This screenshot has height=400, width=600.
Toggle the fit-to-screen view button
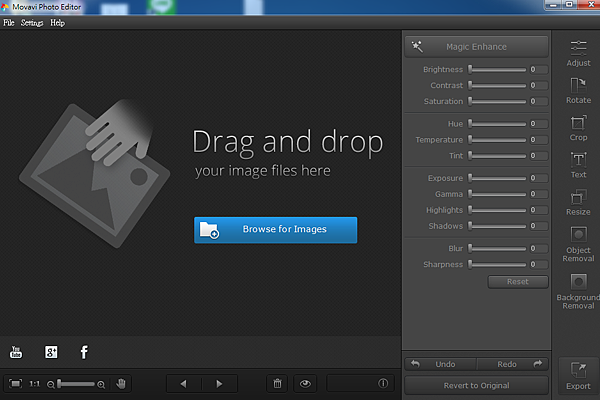pyautogui.click(x=16, y=383)
